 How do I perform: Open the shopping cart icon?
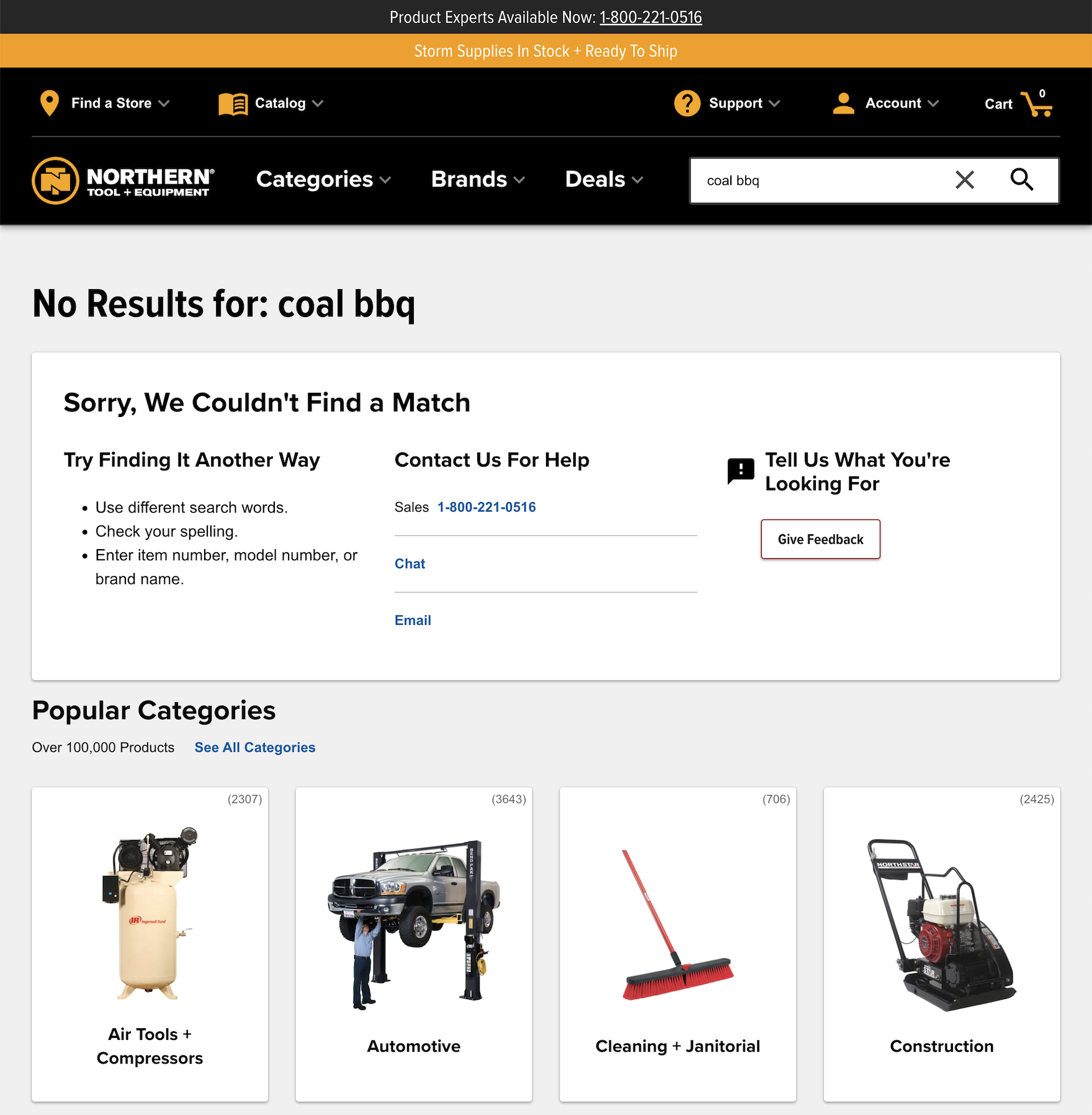[1037, 103]
